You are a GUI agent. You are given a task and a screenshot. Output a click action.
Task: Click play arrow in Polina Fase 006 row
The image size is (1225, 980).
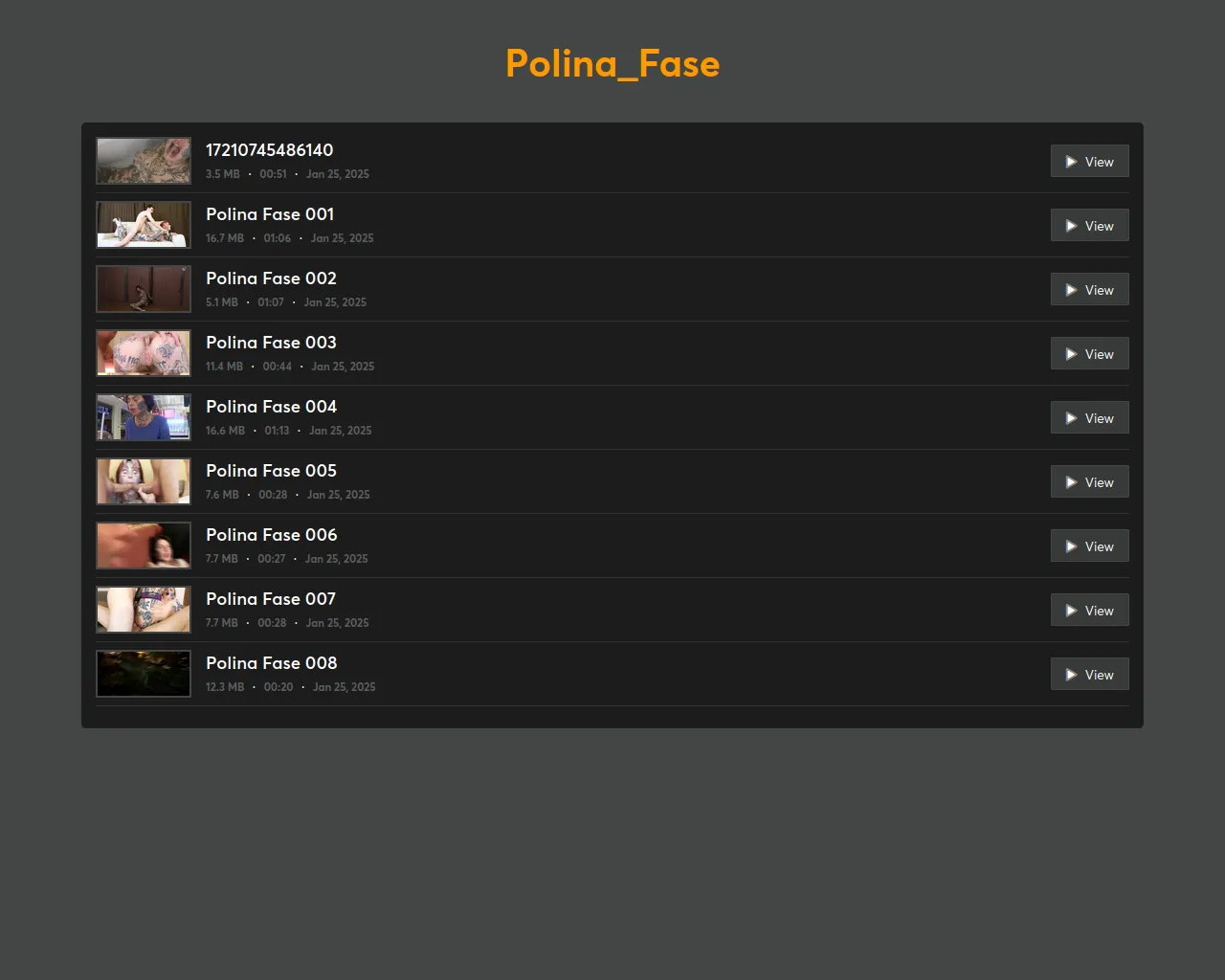point(1071,546)
